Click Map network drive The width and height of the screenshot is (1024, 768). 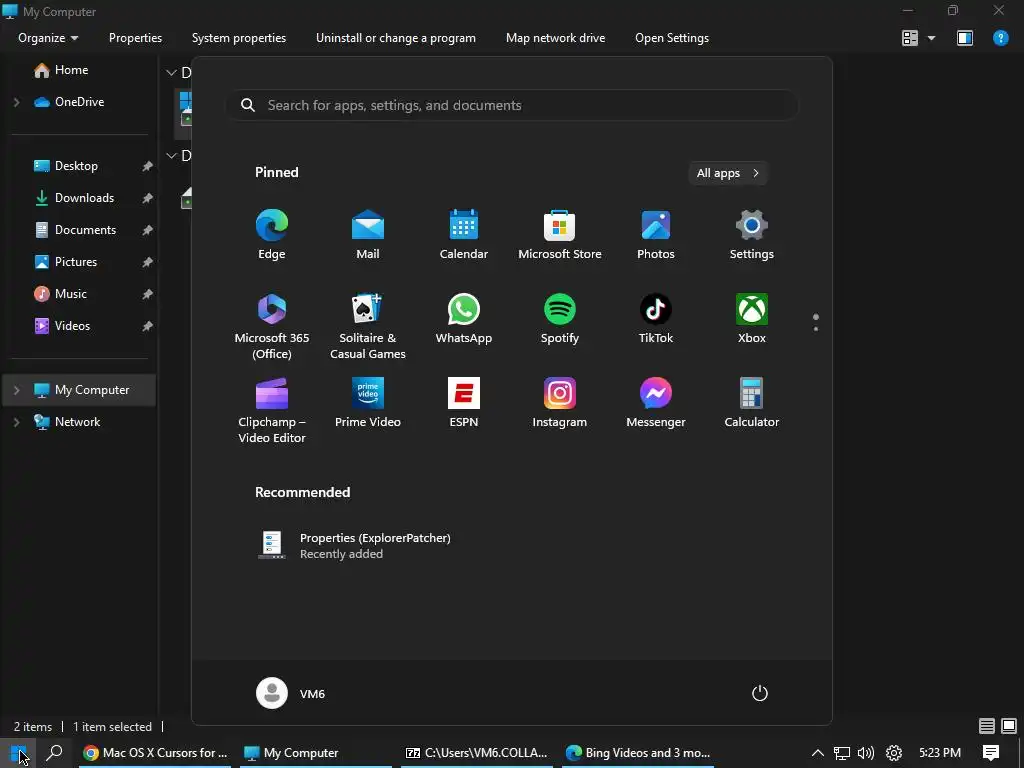(x=556, y=38)
